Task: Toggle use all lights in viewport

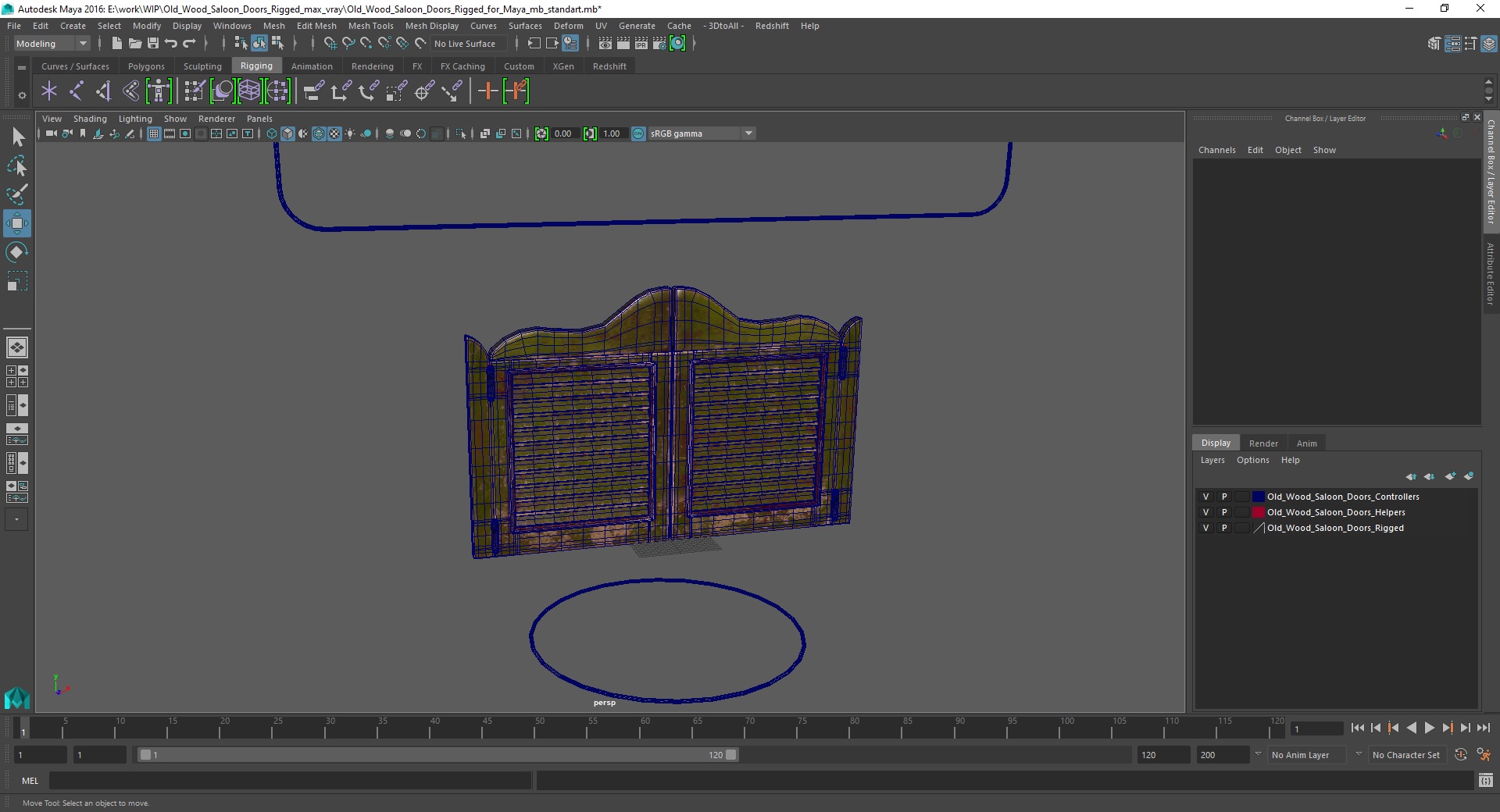Action: click(x=350, y=134)
